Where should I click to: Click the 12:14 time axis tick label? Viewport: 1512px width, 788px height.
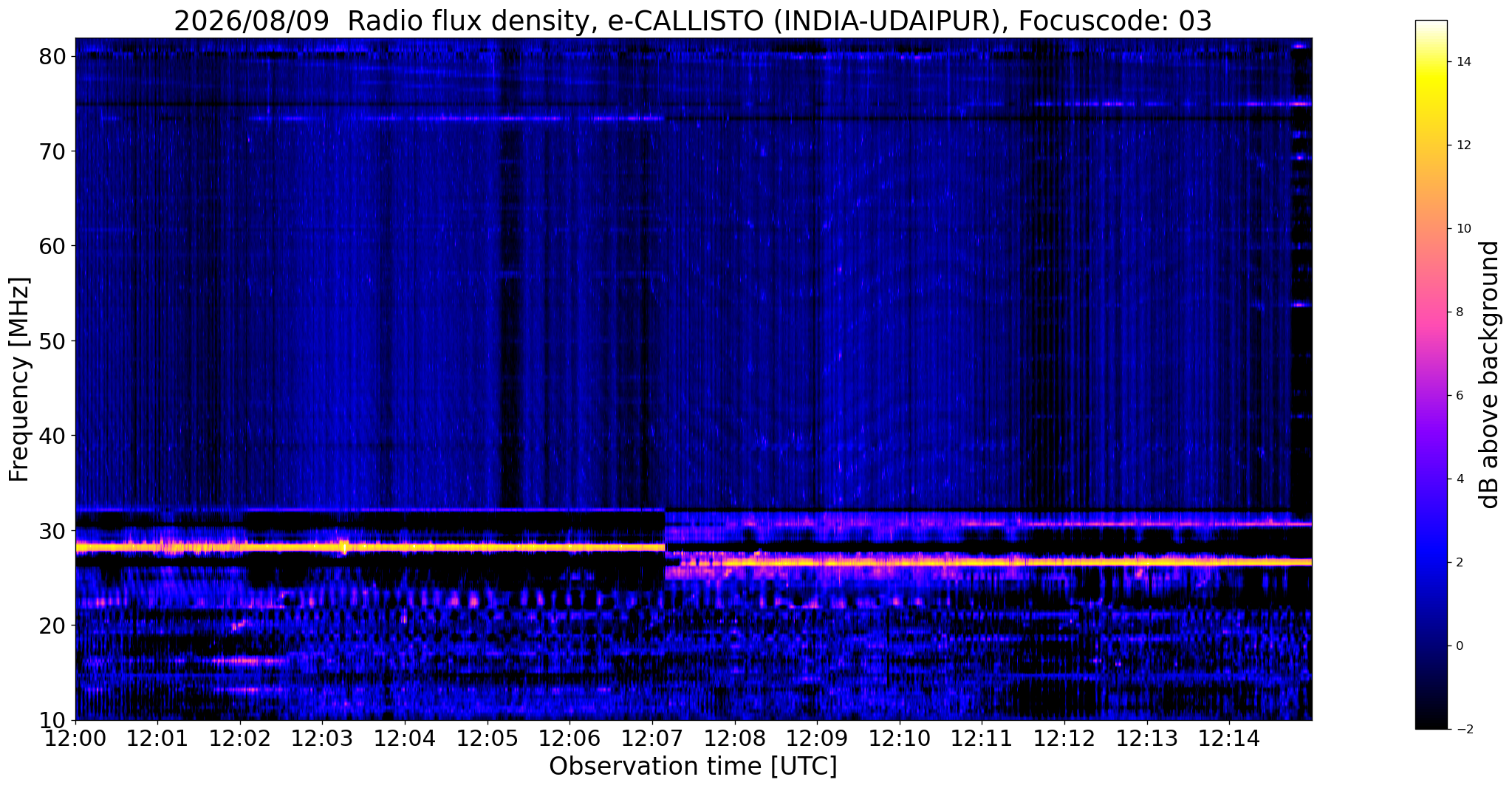point(1229,739)
